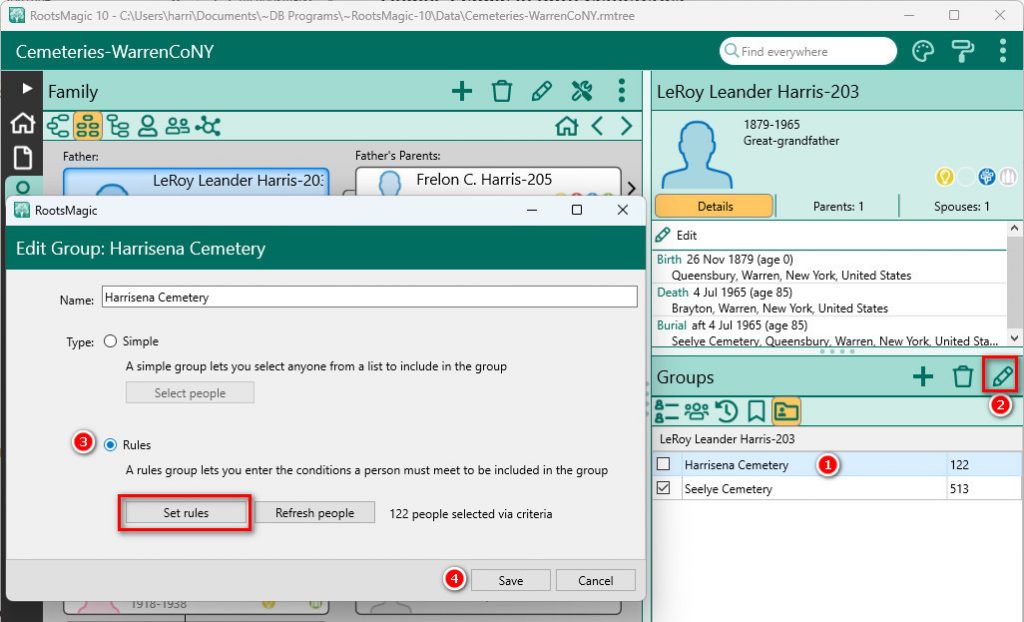The height and width of the screenshot is (622, 1024).
Task: Close the Edit Group dialog window
Action: [x=622, y=210]
